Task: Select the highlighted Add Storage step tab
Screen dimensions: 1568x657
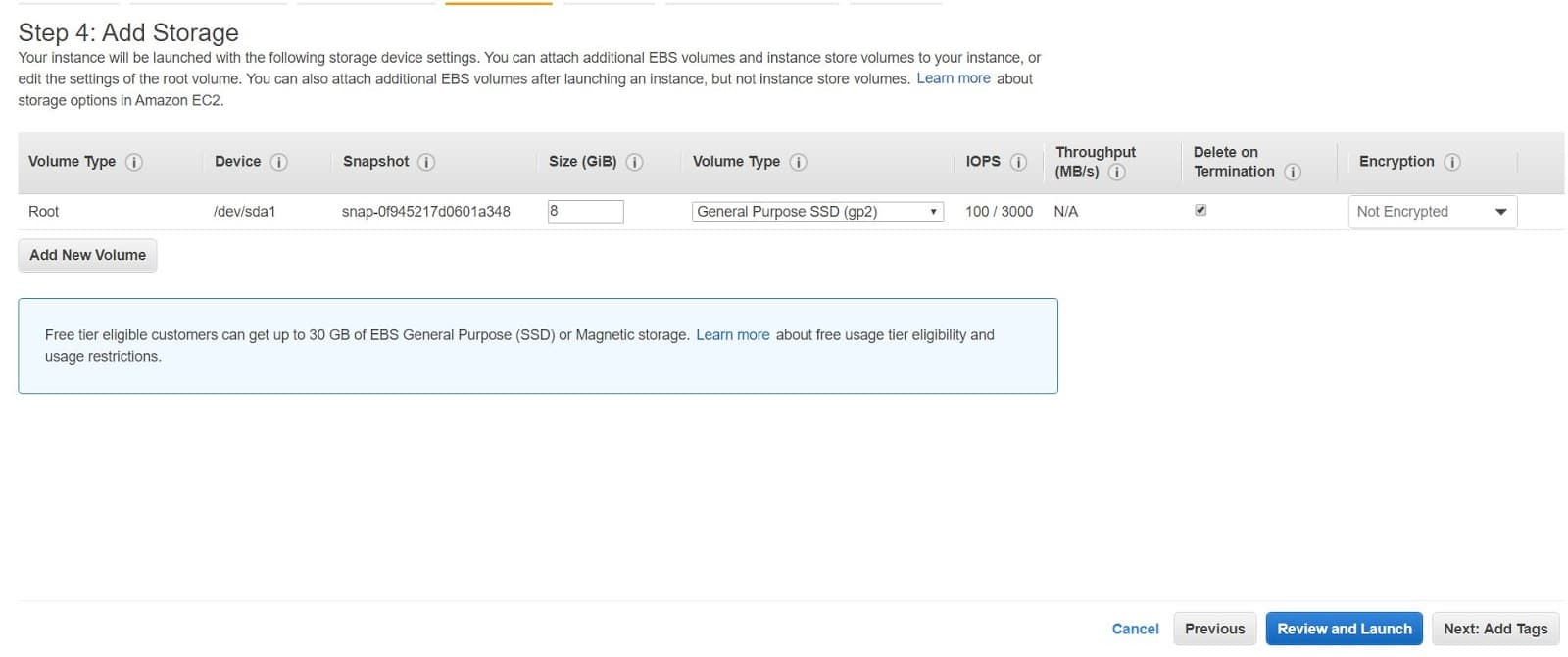Action: point(499,3)
